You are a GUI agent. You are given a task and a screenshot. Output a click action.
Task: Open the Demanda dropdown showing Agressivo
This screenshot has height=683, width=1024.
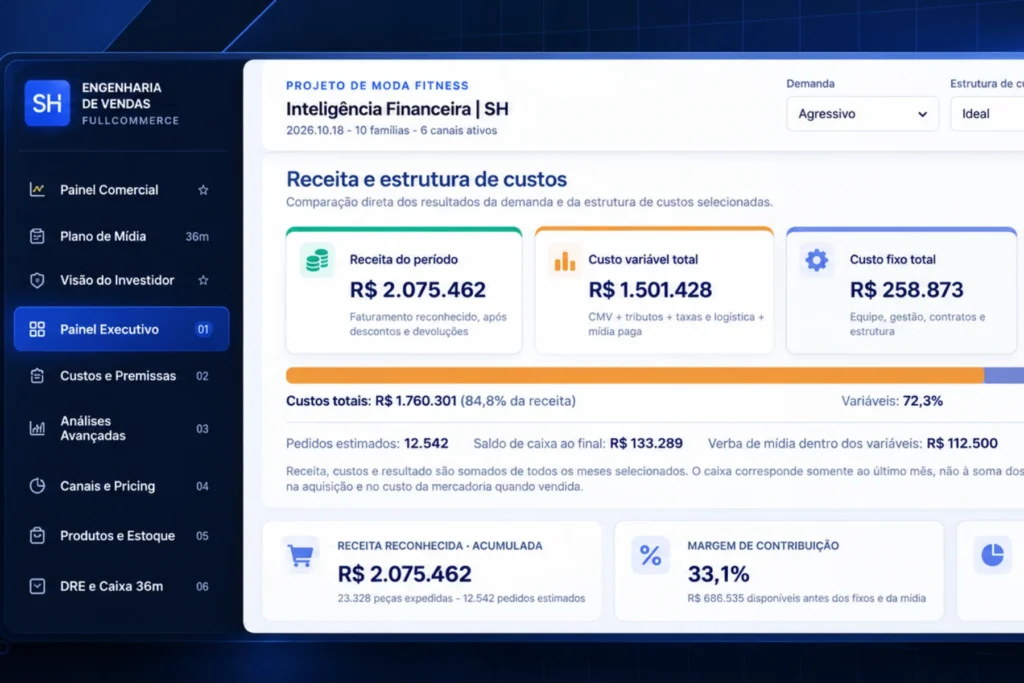point(862,114)
